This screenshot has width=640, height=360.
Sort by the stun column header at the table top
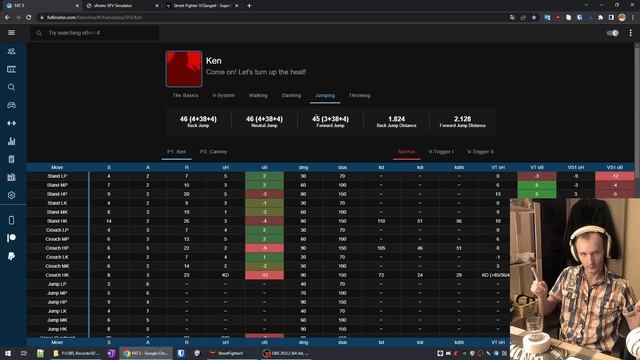342,167
